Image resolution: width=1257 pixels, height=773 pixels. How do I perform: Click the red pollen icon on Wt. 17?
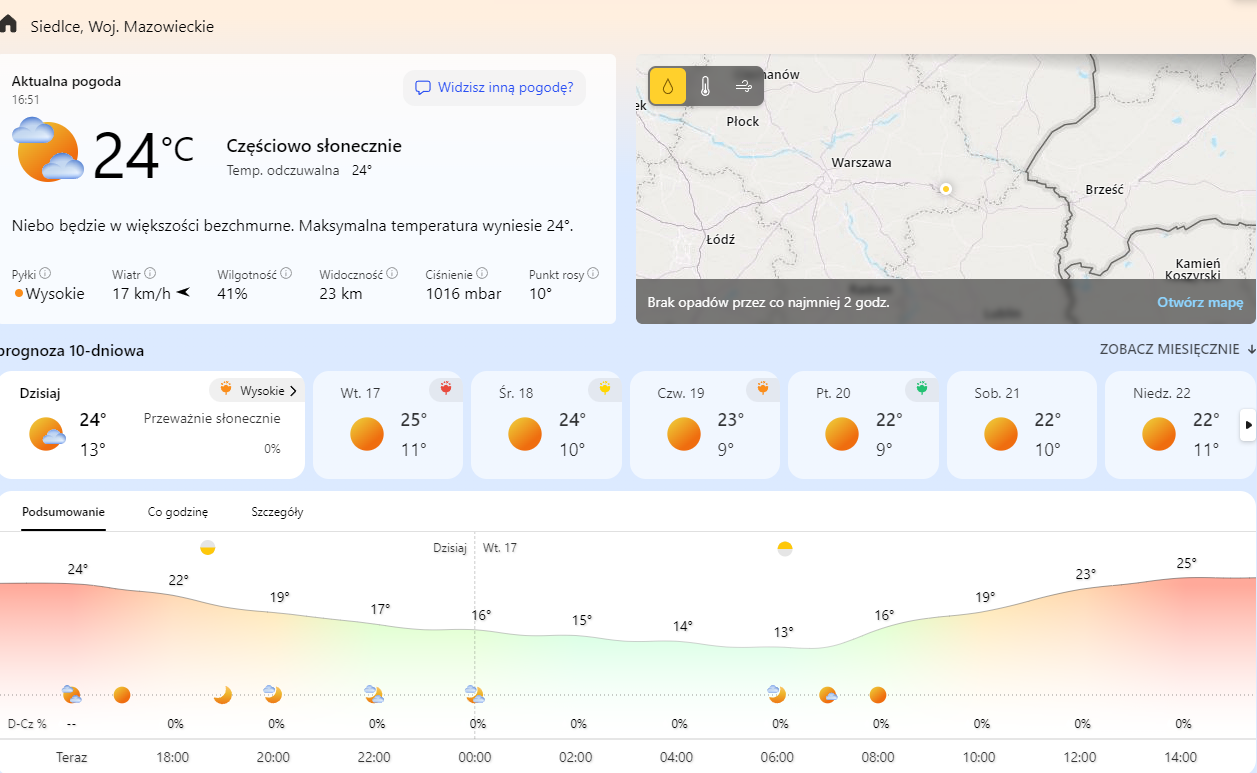(446, 389)
